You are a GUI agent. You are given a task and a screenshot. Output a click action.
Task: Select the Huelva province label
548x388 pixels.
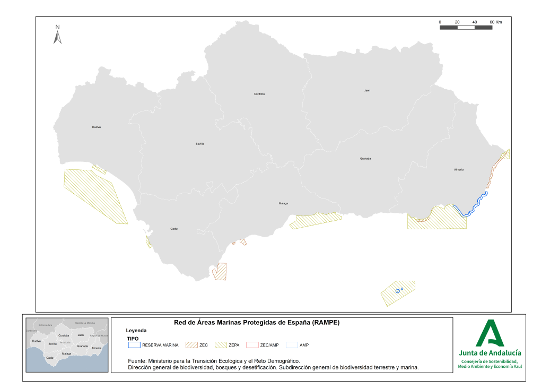[x=96, y=127]
